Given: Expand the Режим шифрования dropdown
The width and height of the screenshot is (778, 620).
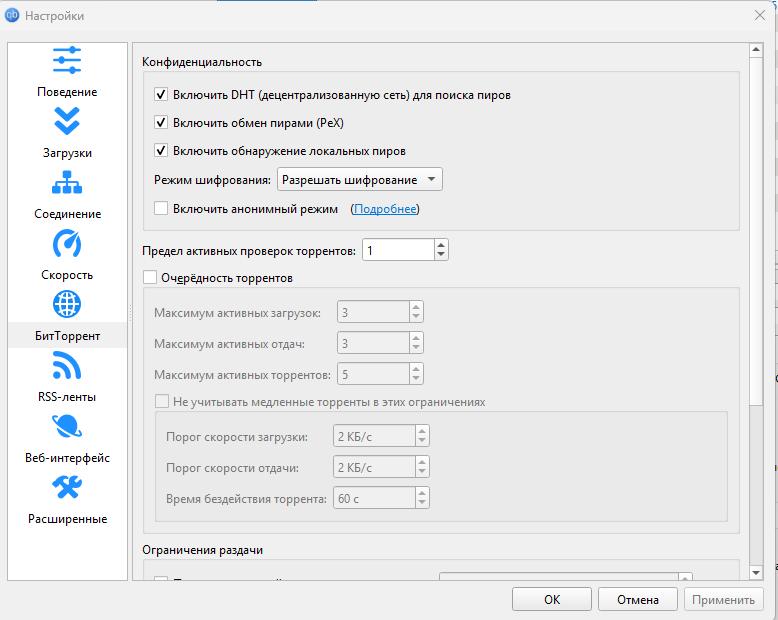Looking at the screenshot, I should click(360, 180).
